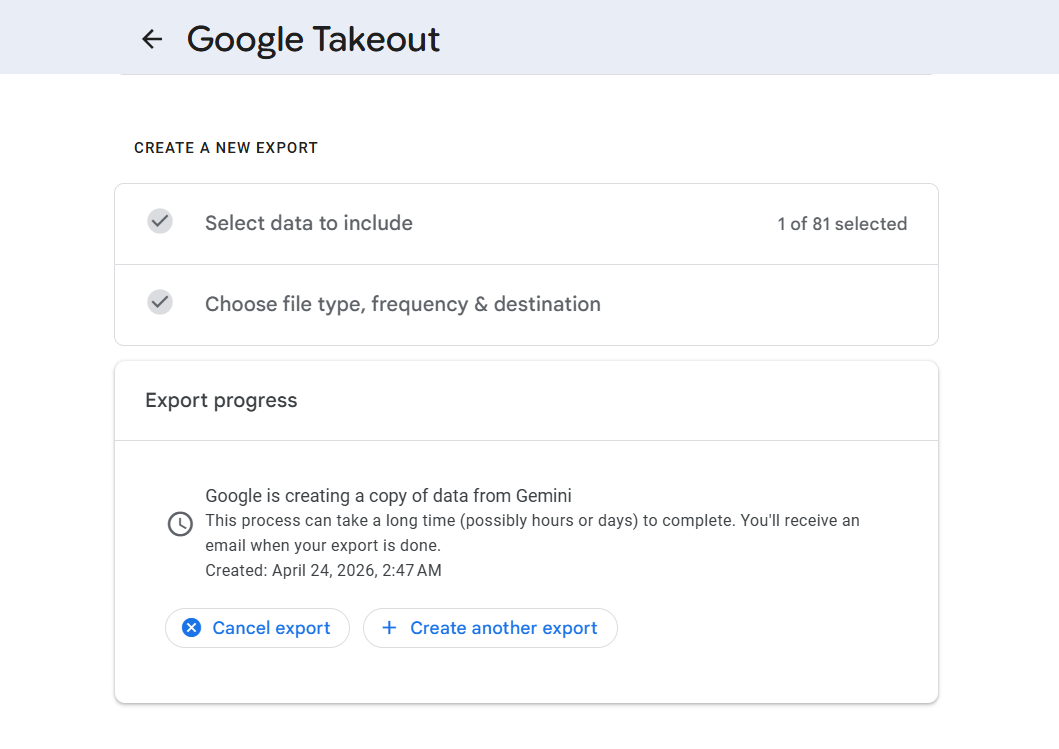Click the CREATE A NEW EXPORT heading
The image size is (1059, 749).
(226, 148)
